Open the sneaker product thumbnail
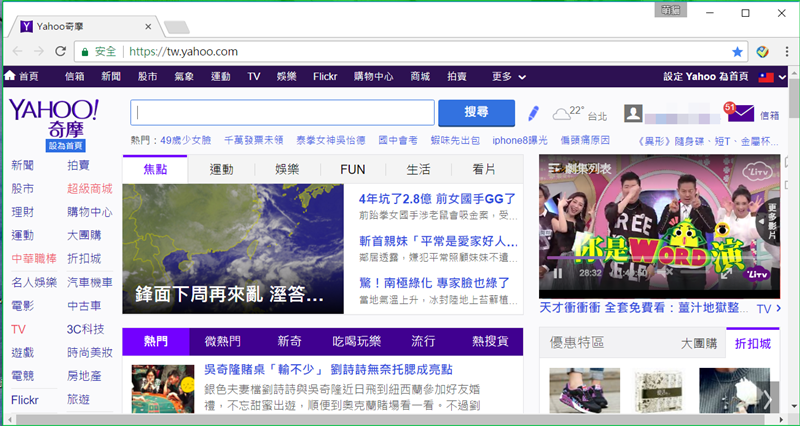Viewport: 800px width, 426px height. pyautogui.click(x=585, y=391)
